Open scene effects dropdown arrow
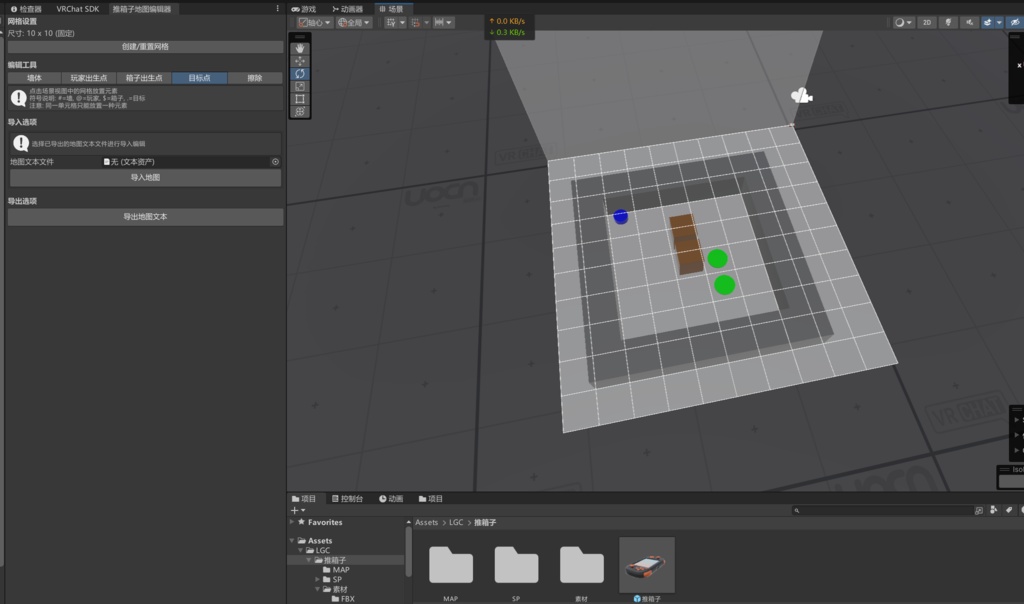 click(x=999, y=22)
